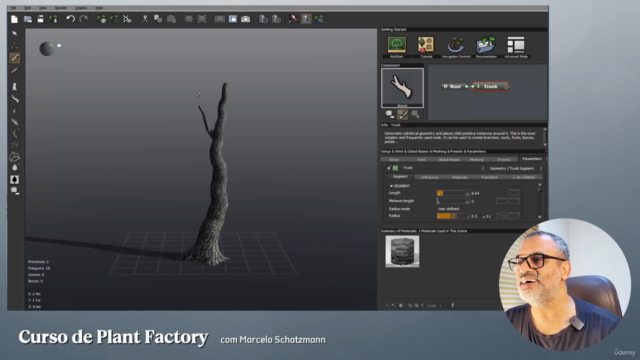Select the polygon mesh tool in sidebar
Image resolution: width=640 pixels, height=360 pixels.
pyautogui.click(x=15, y=156)
